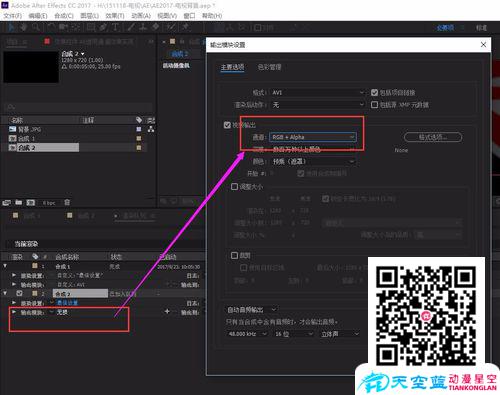Click the plus icon to add output module
500x395 pixels.
167,311
